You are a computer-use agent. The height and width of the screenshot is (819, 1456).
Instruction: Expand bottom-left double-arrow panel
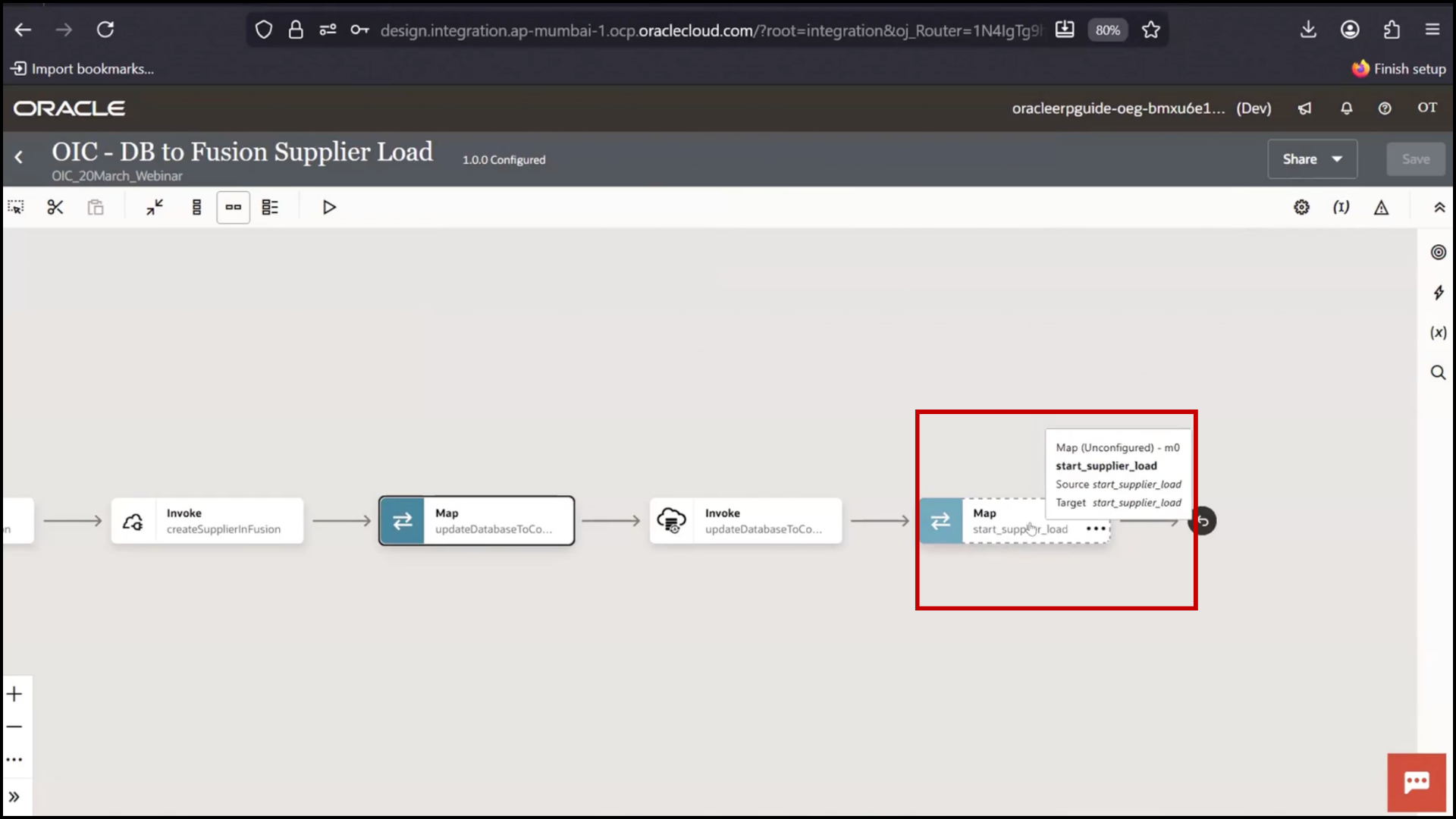[14, 797]
